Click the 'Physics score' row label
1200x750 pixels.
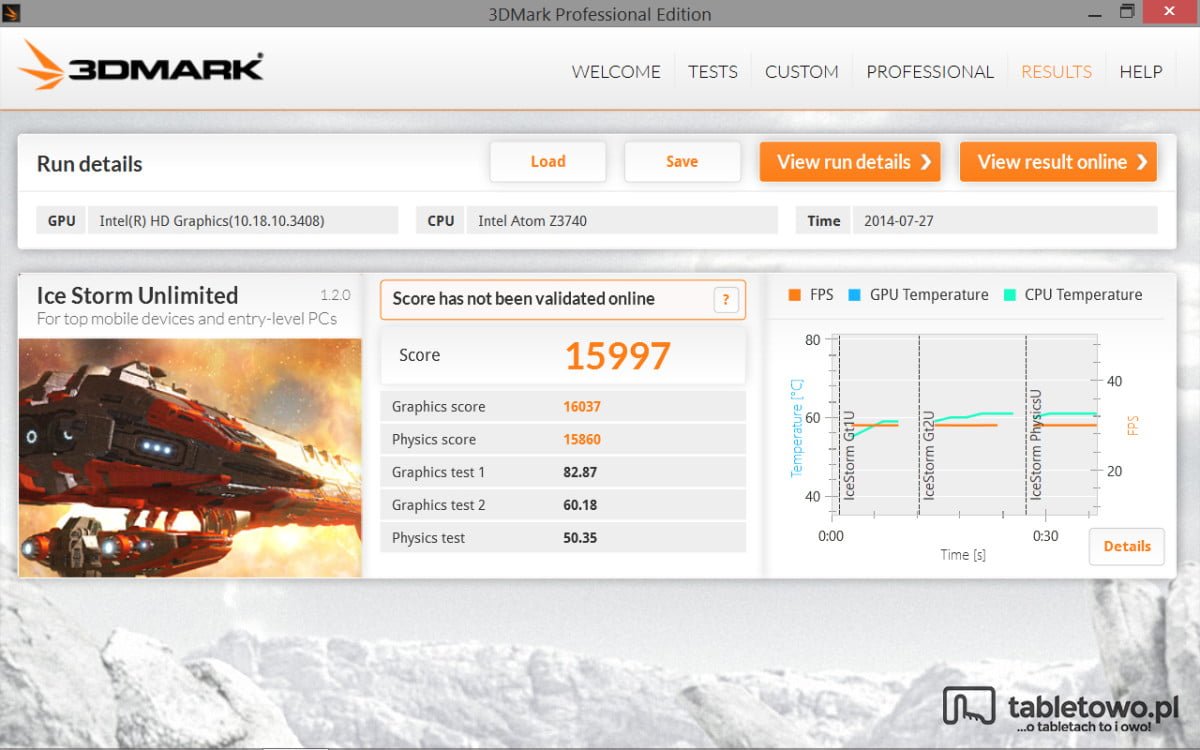tap(433, 440)
